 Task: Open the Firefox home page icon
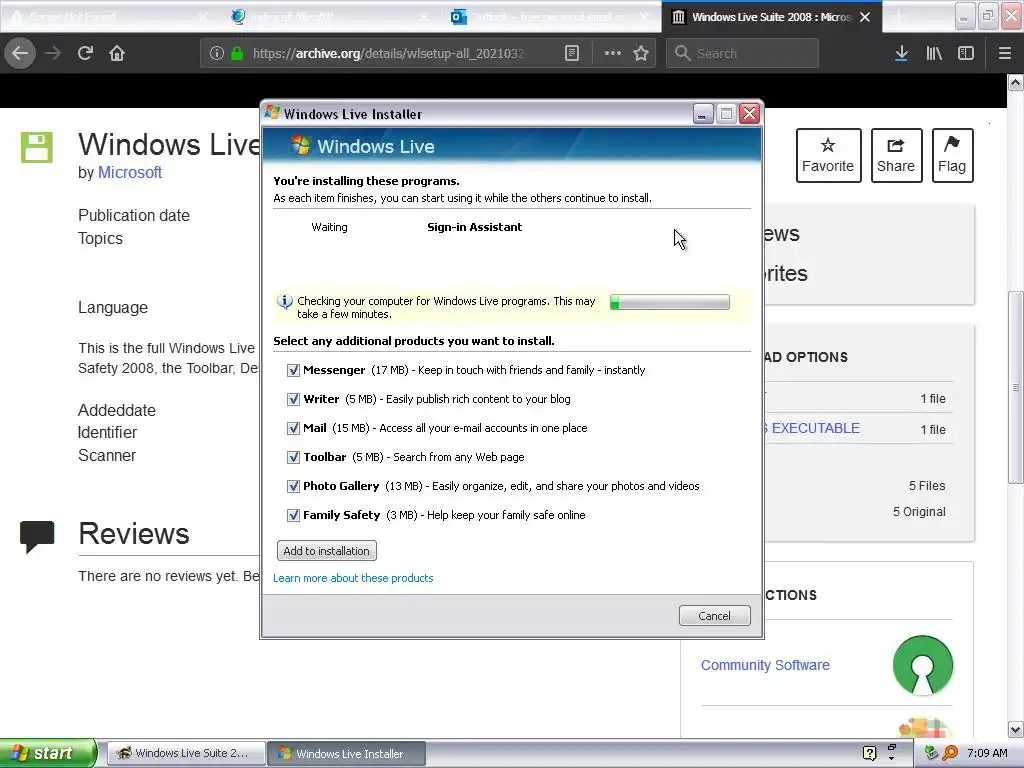(117, 53)
